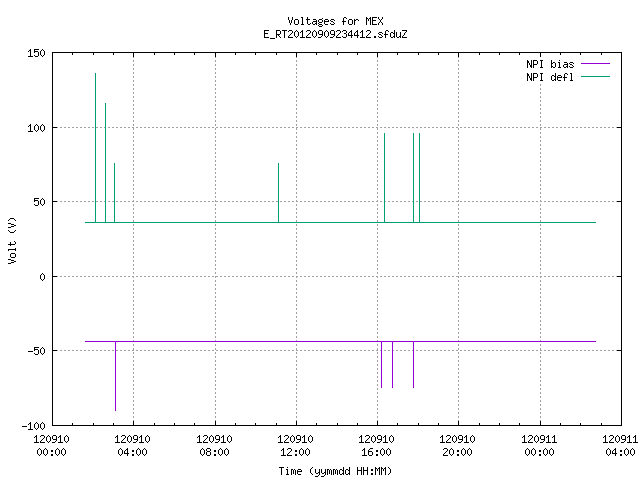Click the green defl spike just before 12:00
Image resolution: width=640 pixels, height=480 pixels.
[x=278, y=193]
